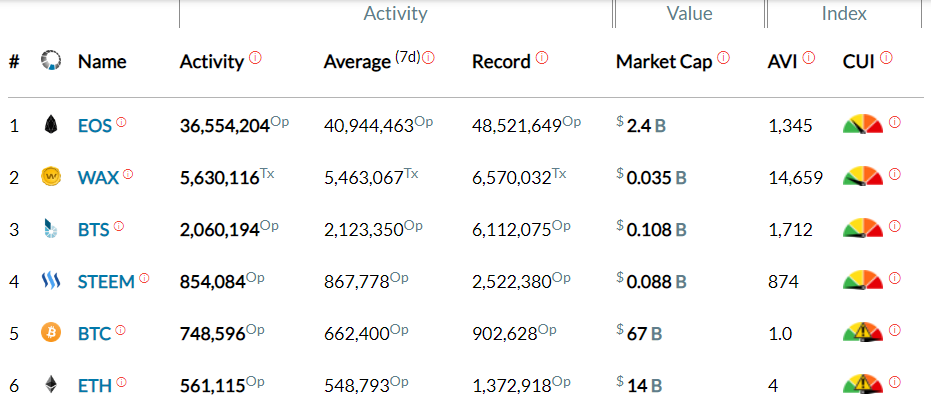Click EOS activity value 36,554,204

[x=225, y=126]
